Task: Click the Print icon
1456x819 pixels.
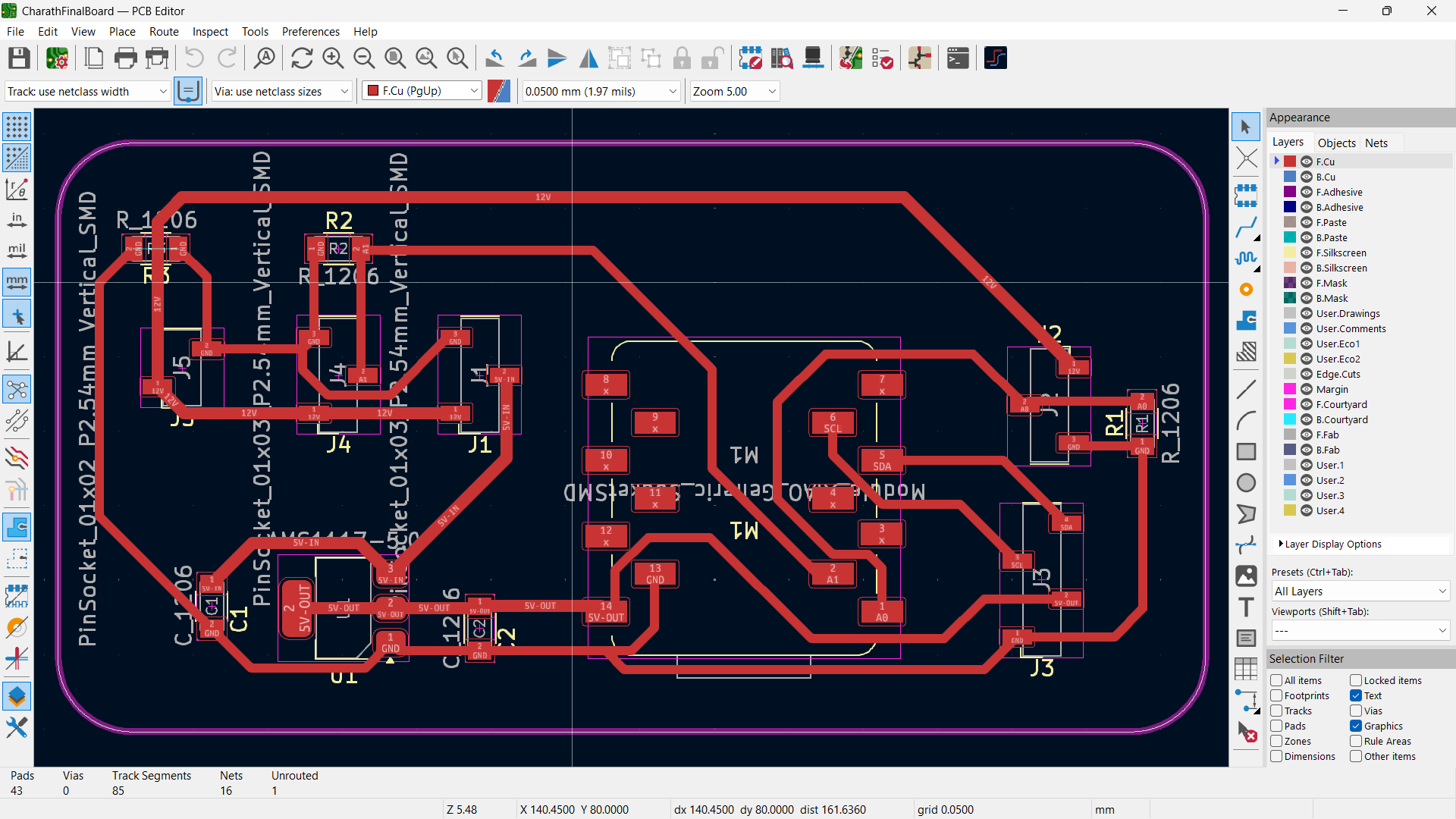Action: click(x=125, y=58)
